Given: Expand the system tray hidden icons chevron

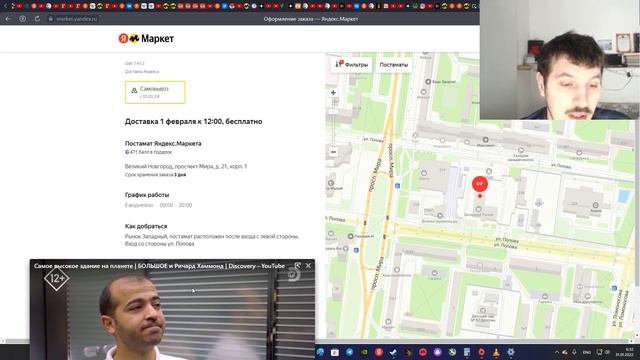Looking at the screenshot, I should [557, 352].
